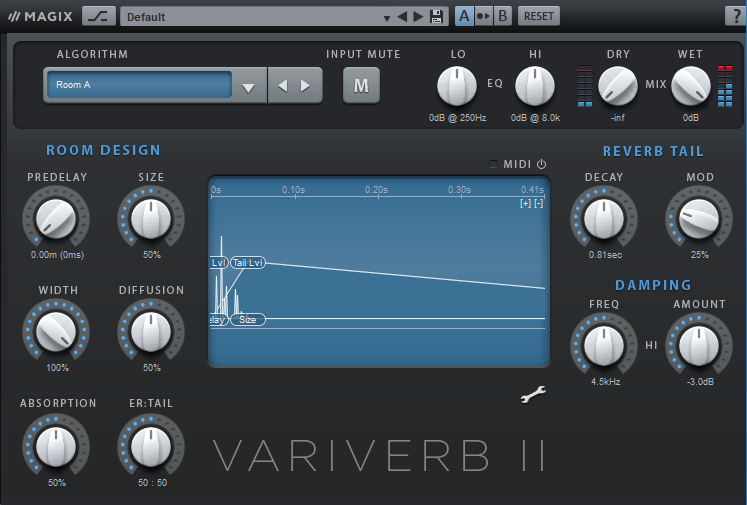Viewport: 747px width, 505px height.
Task: Click the LO EQ knob
Action: coord(457,86)
